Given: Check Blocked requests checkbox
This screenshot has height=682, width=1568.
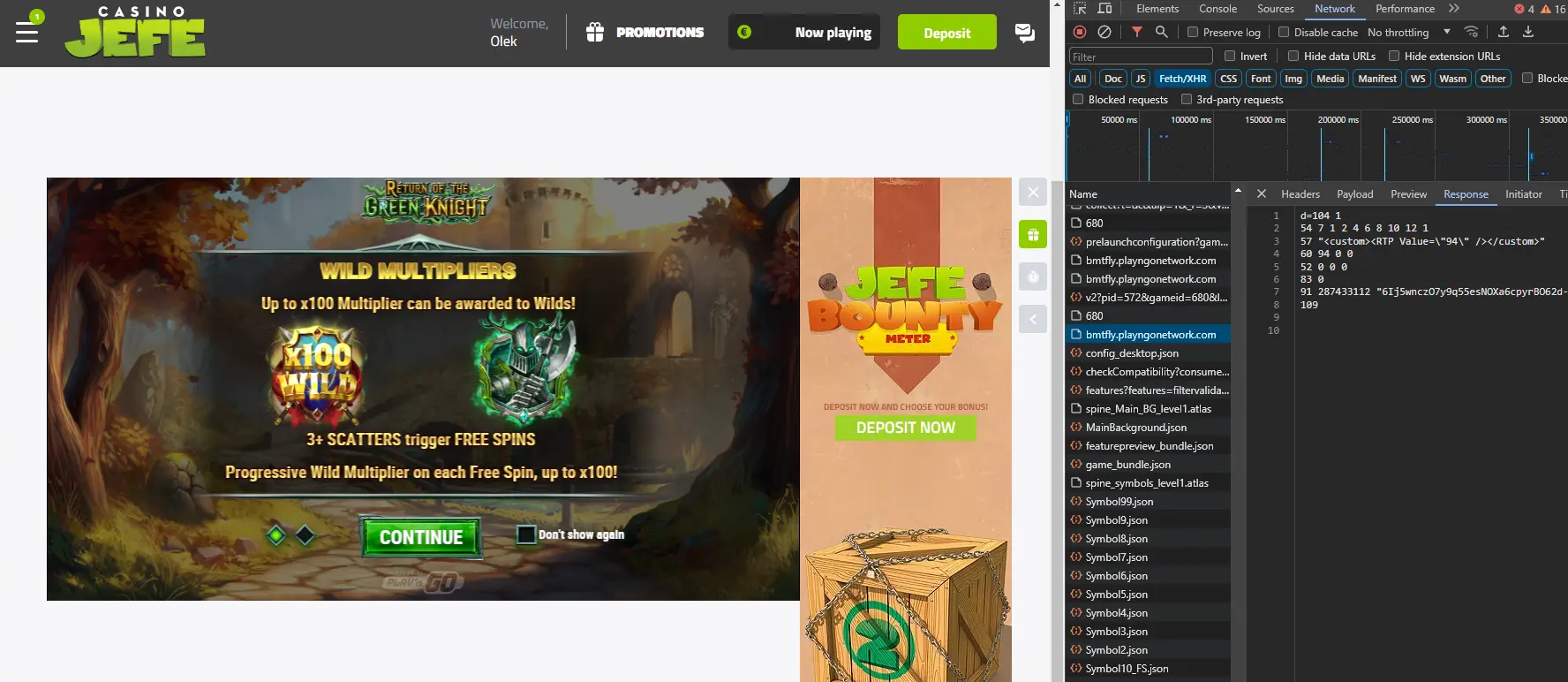Looking at the screenshot, I should click(1078, 99).
